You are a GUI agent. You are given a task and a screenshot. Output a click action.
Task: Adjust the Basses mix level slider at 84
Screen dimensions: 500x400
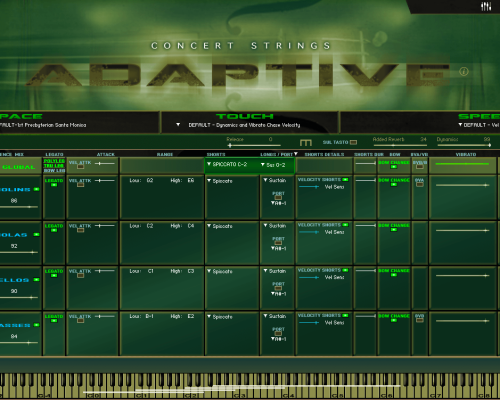[x=19, y=343]
